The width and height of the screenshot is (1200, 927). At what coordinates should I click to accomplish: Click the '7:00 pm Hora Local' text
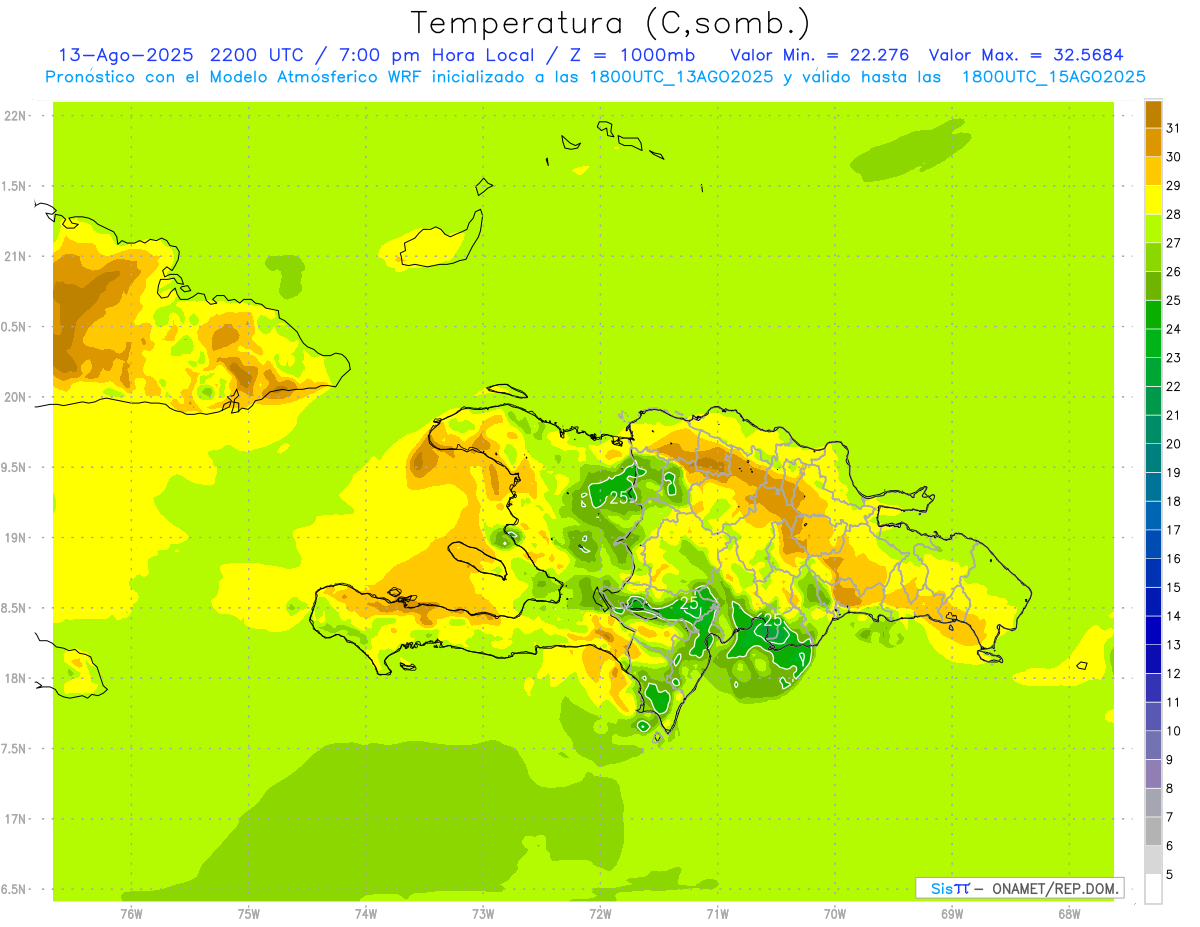click(x=437, y=55)
